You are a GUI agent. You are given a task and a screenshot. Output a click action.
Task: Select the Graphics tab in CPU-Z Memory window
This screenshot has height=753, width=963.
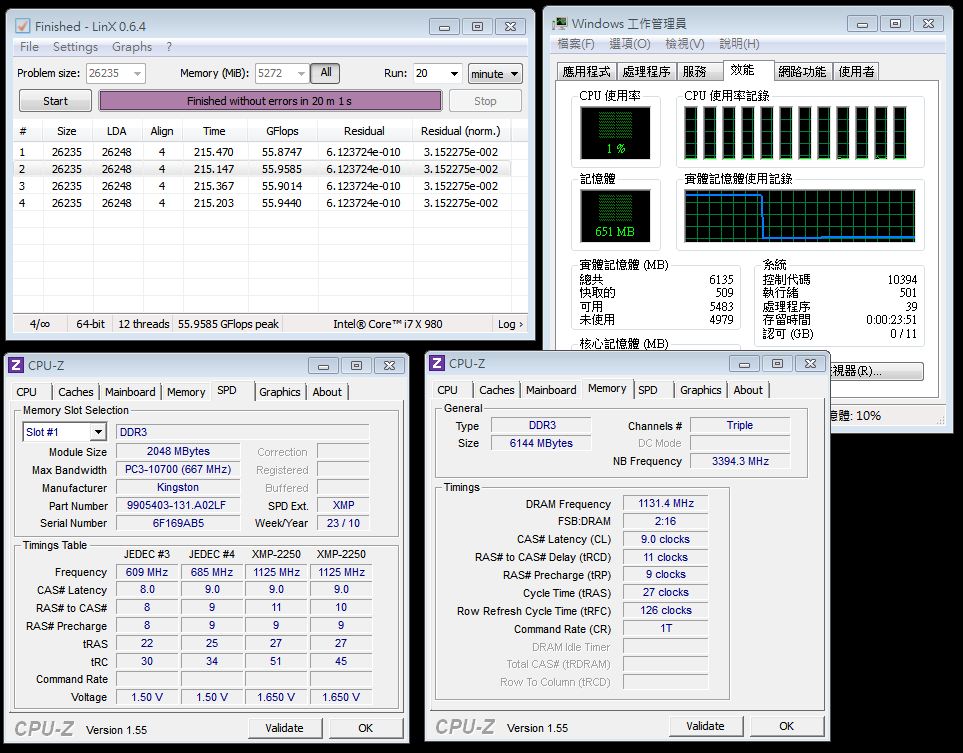(x=700, y=390)
